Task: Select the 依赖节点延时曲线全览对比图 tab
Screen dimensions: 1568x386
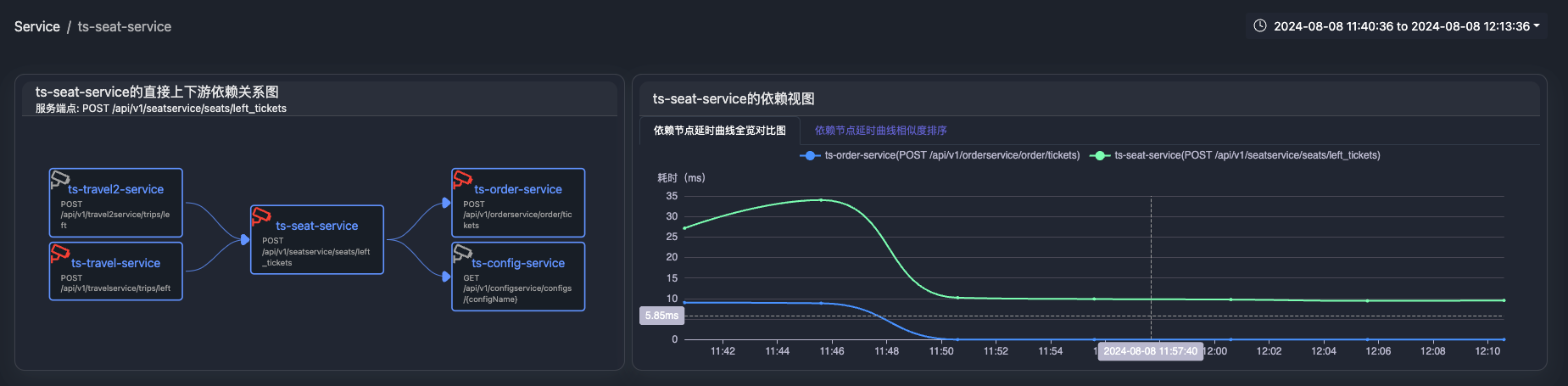Action: click(719, 131)
